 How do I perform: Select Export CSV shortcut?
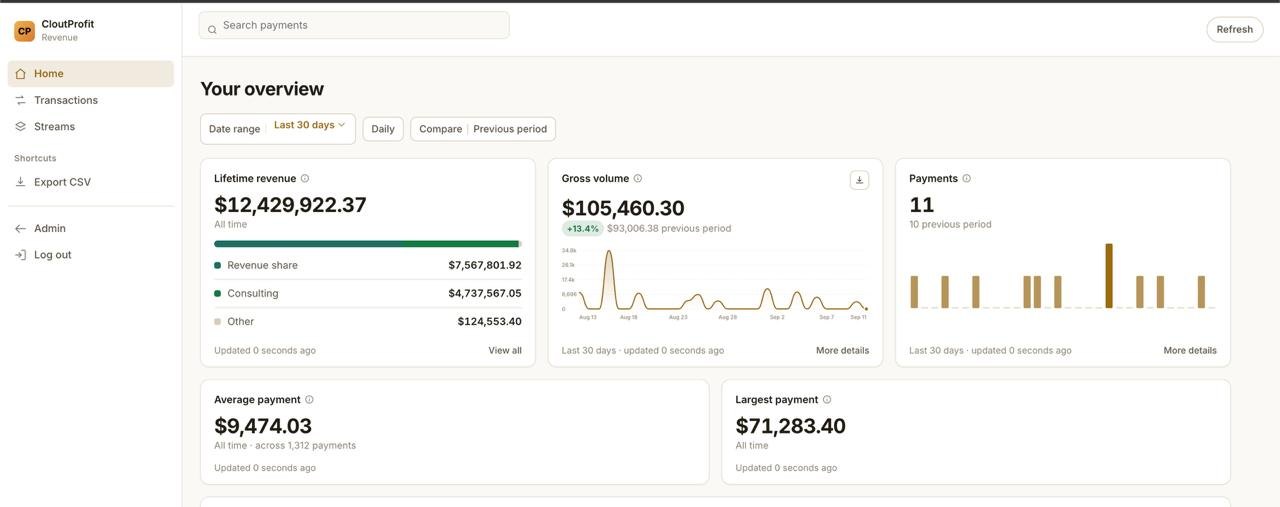coord(91,182)
